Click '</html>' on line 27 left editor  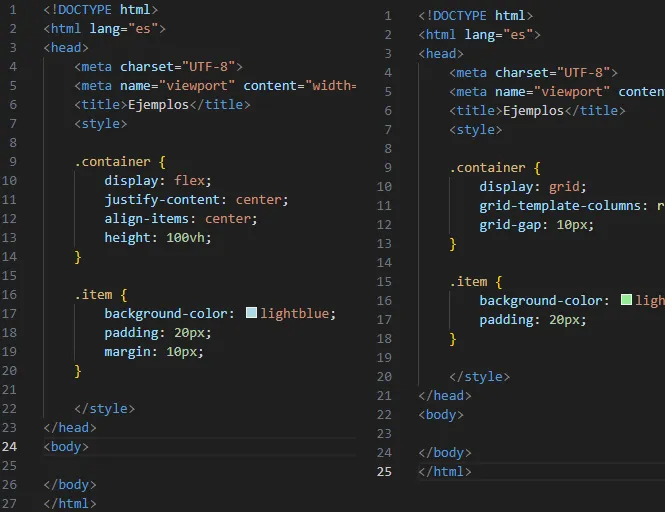(x=70, y=504)
